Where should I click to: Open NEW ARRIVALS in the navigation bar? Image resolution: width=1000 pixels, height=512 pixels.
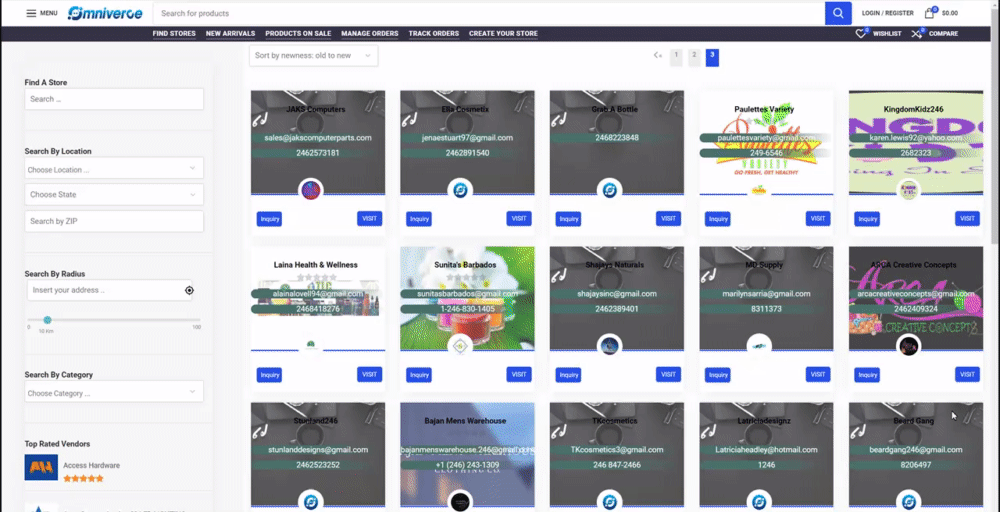(x=230, y=34)
